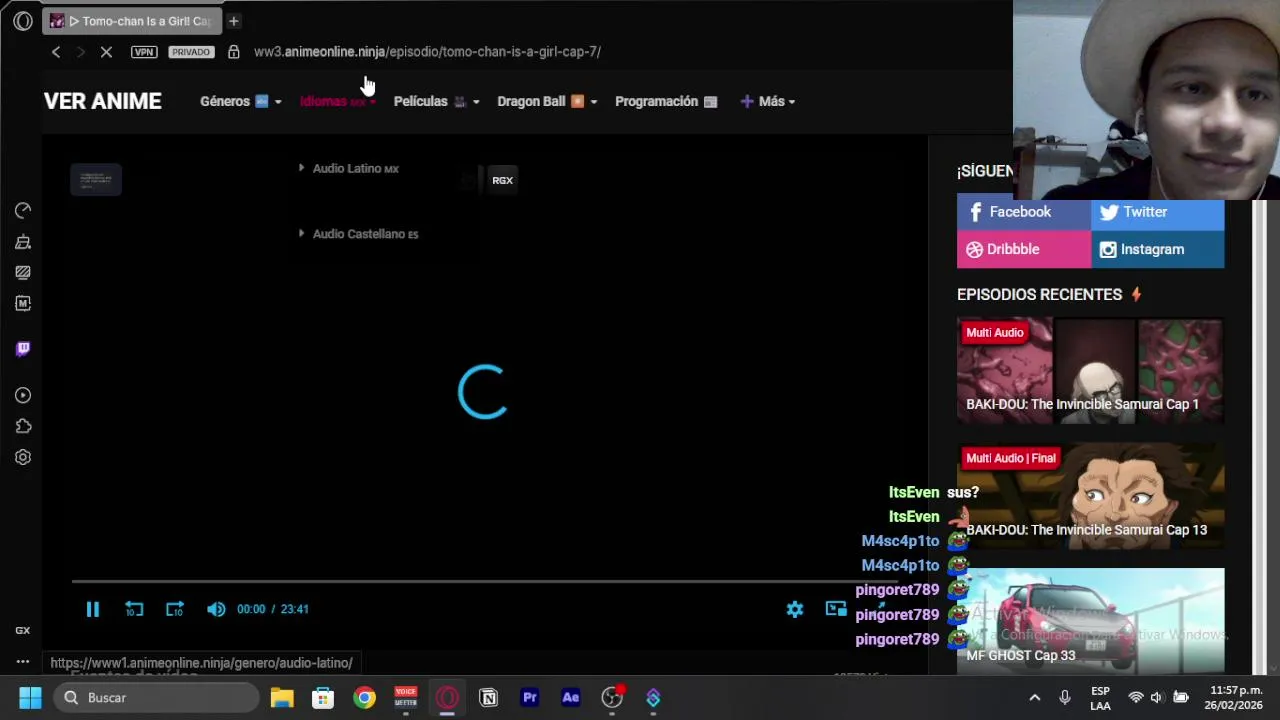Open the Facebook social link
Image resolution: width=1280 pixels, height=720 pixels.
tap(1024, 212)
